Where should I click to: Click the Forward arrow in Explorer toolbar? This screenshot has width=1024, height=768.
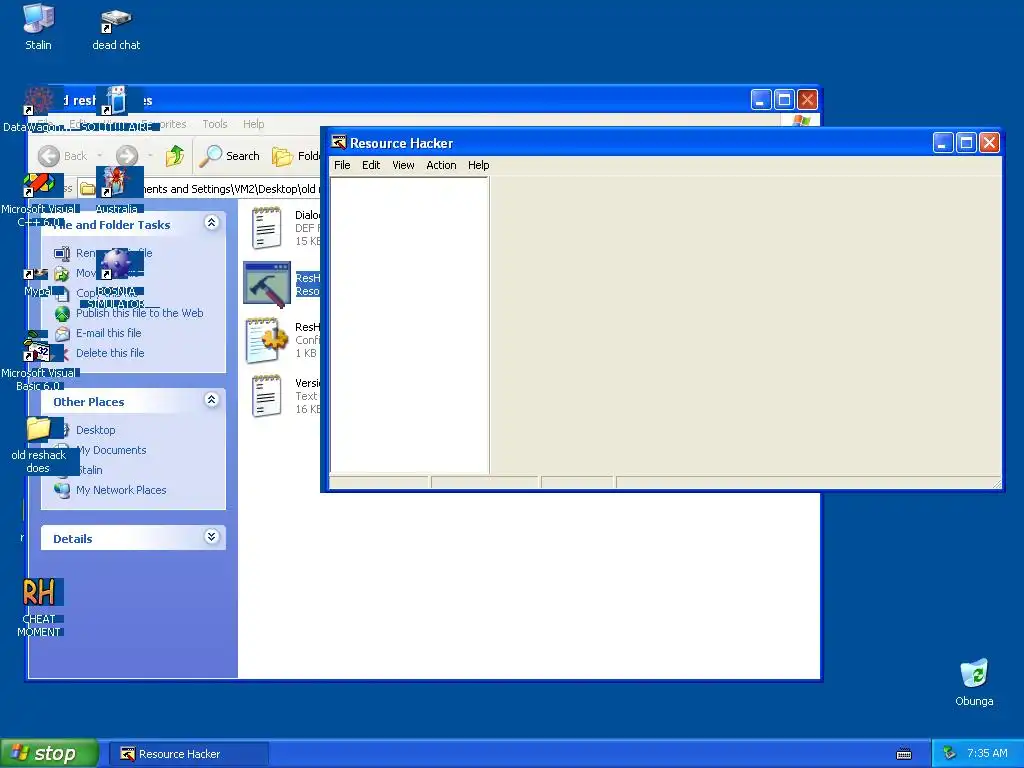[x=127, y=155]
